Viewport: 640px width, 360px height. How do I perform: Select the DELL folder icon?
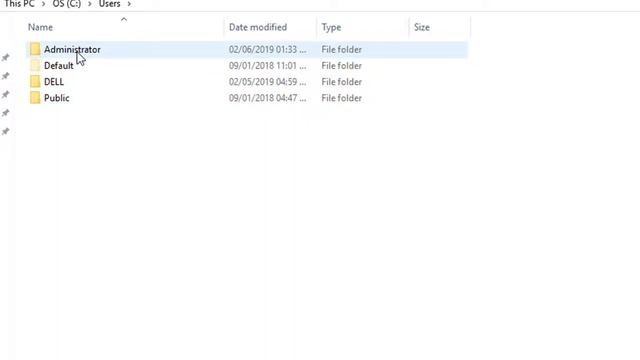pyautogui.click(x=35, y=82)
